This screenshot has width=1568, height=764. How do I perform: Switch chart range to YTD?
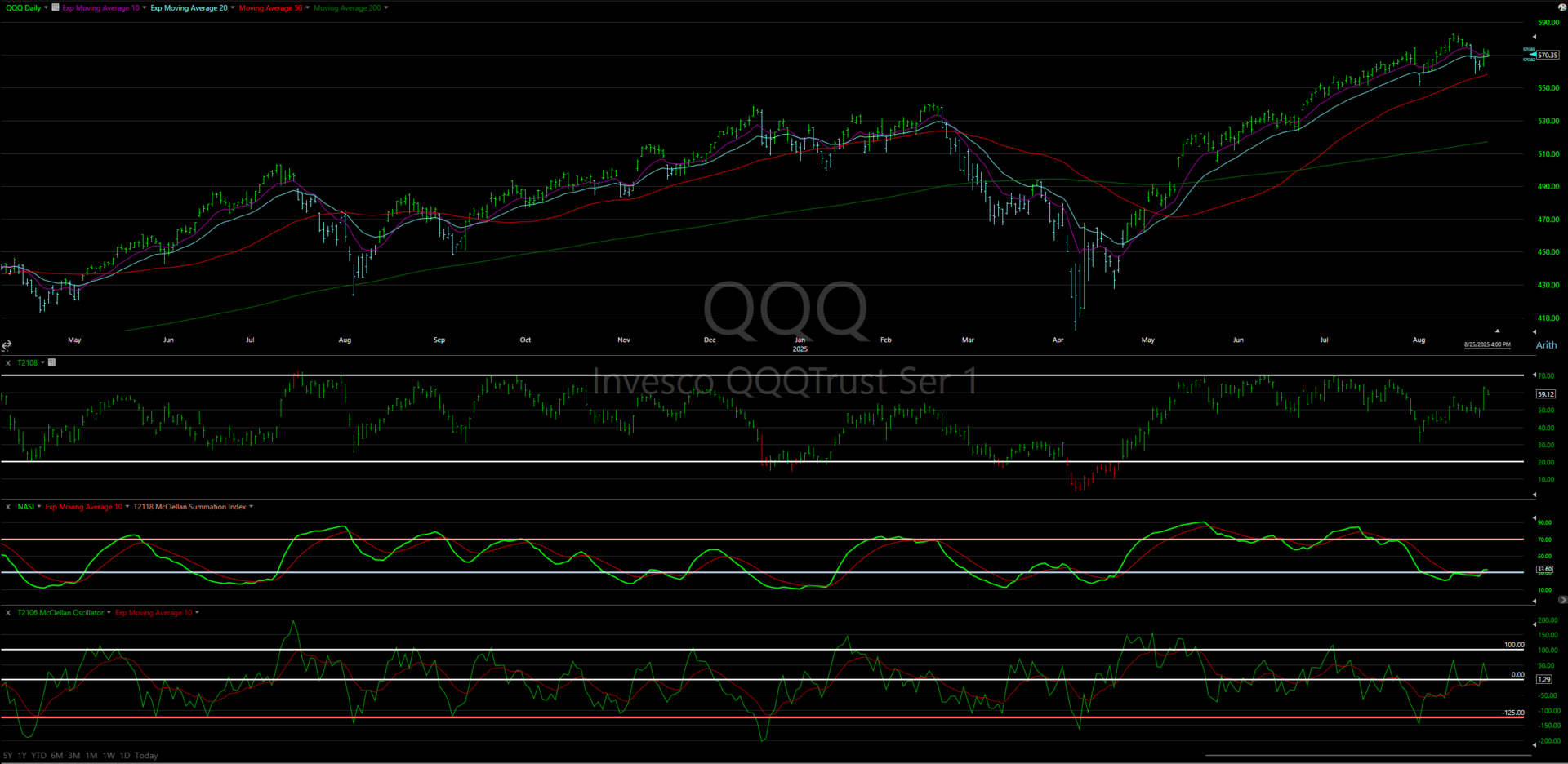click(38, 756)
